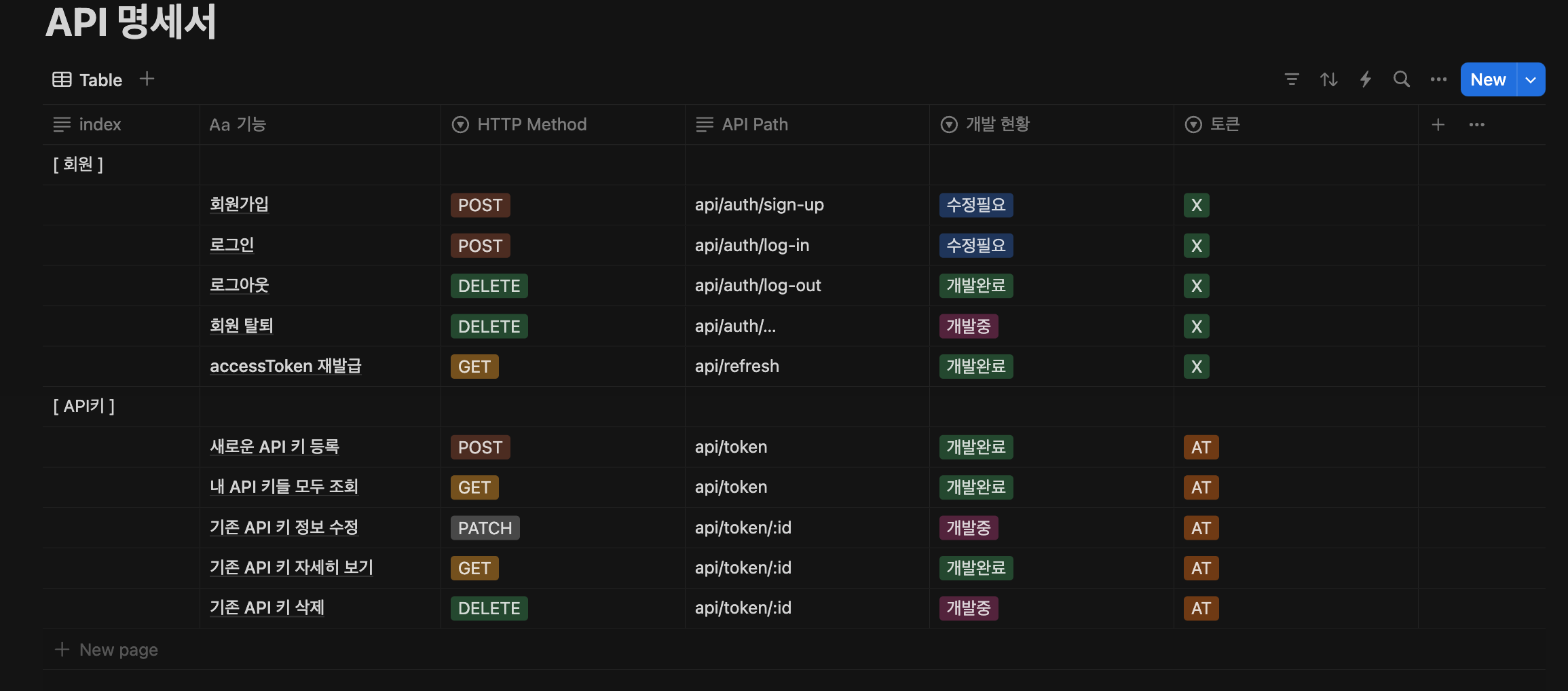
Task: Open the 기존 API 키 삭제 page
Action: [267, 608]
